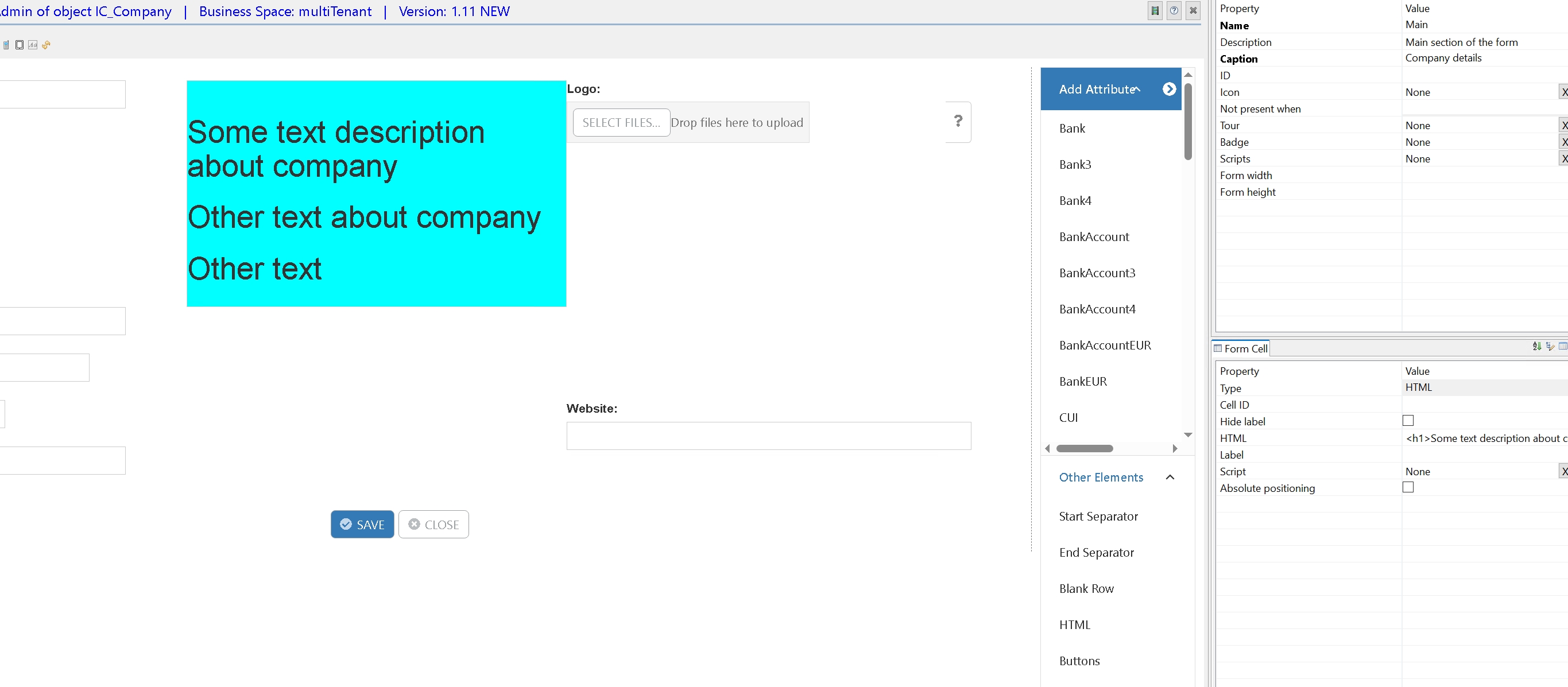Select the Bank4 attribute
Screen dimensions: 1568x687
(1075, 200)
